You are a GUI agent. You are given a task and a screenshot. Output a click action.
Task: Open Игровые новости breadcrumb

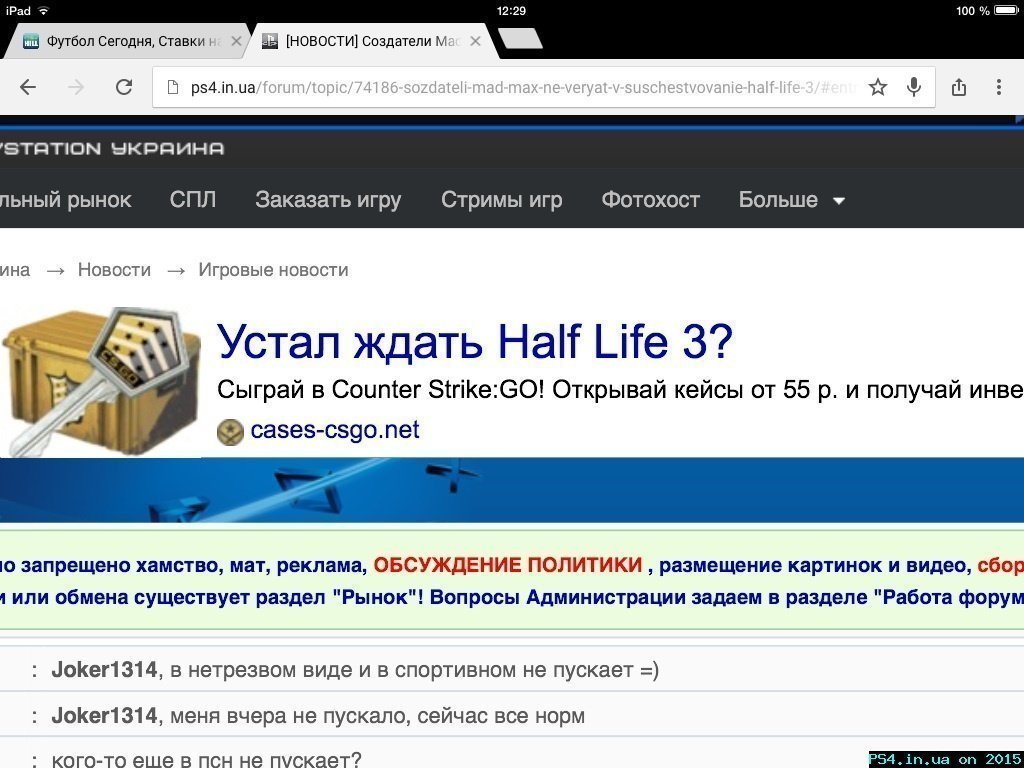(274, 270)
